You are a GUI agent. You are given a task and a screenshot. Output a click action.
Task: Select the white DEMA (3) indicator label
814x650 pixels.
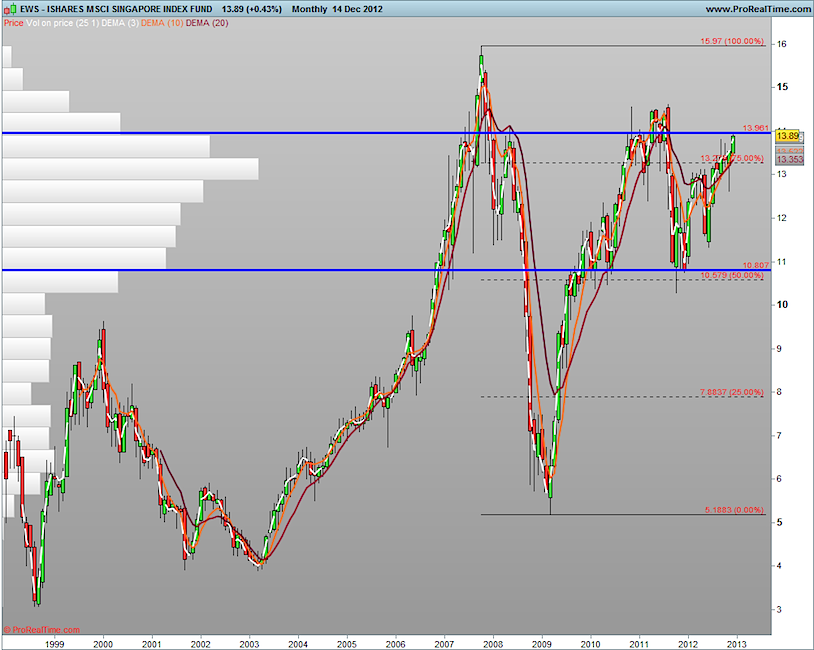120,23
